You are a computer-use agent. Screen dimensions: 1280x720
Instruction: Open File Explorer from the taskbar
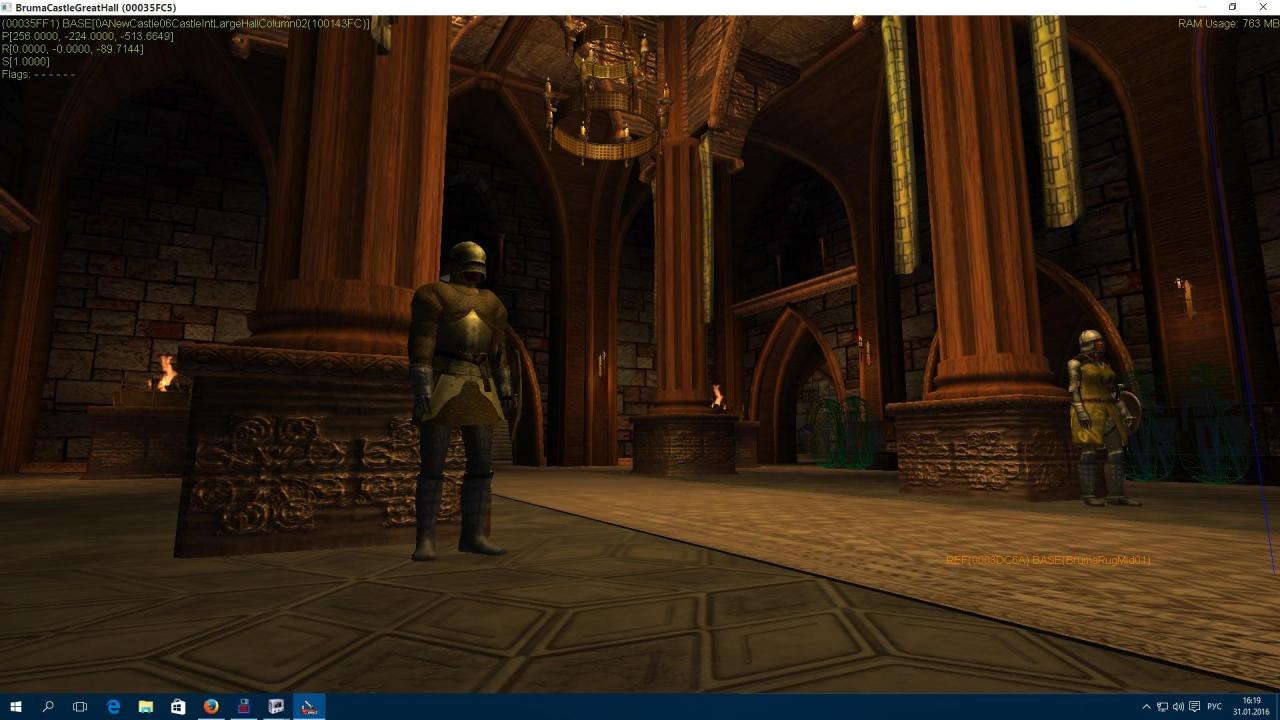pos(145,706)
